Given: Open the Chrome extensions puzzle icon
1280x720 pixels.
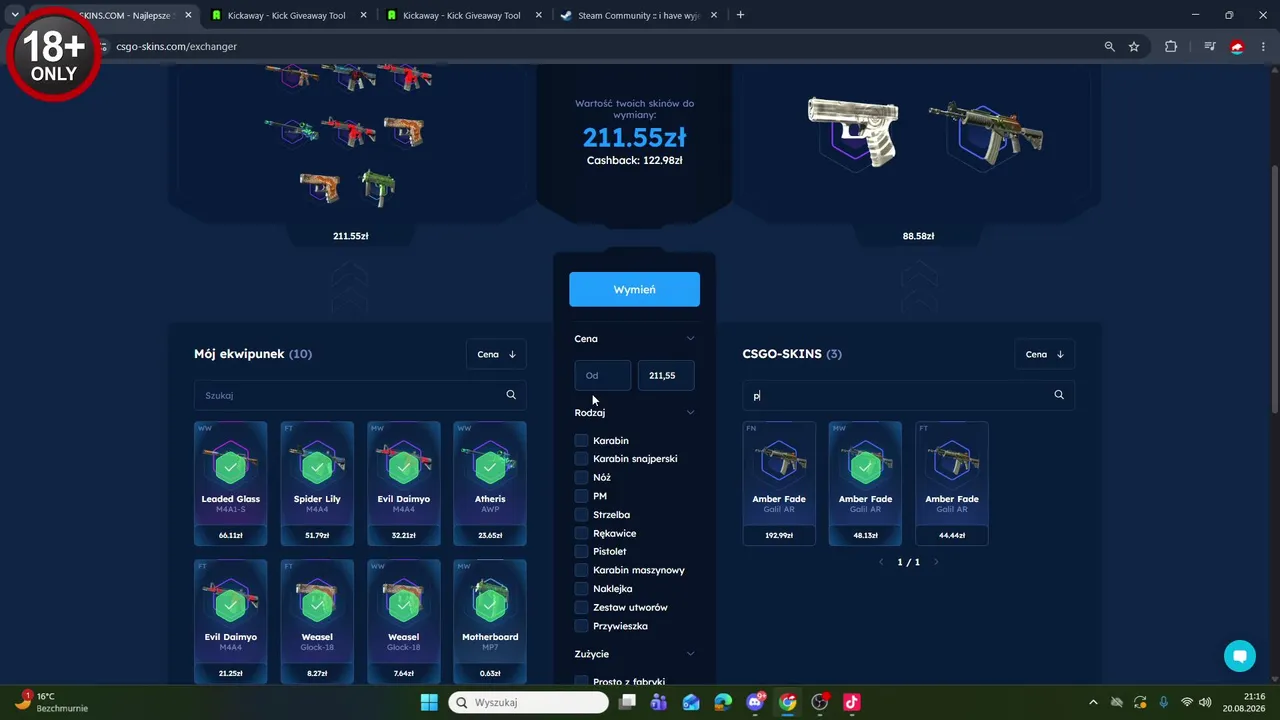Looking at the screenshot, I should point(1171,46).
